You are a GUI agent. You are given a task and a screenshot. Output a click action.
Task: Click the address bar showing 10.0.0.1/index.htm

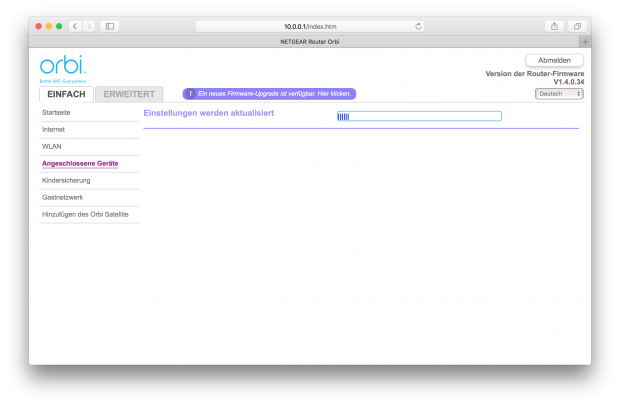point(310,26)
